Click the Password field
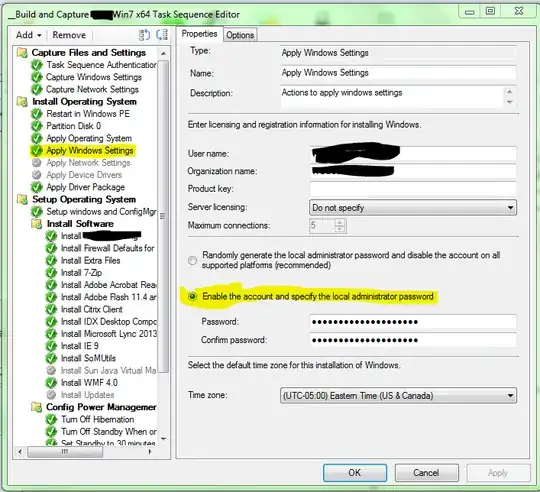Image resolution: width=540 pixels, height=492 pixels. click(413, 322)
